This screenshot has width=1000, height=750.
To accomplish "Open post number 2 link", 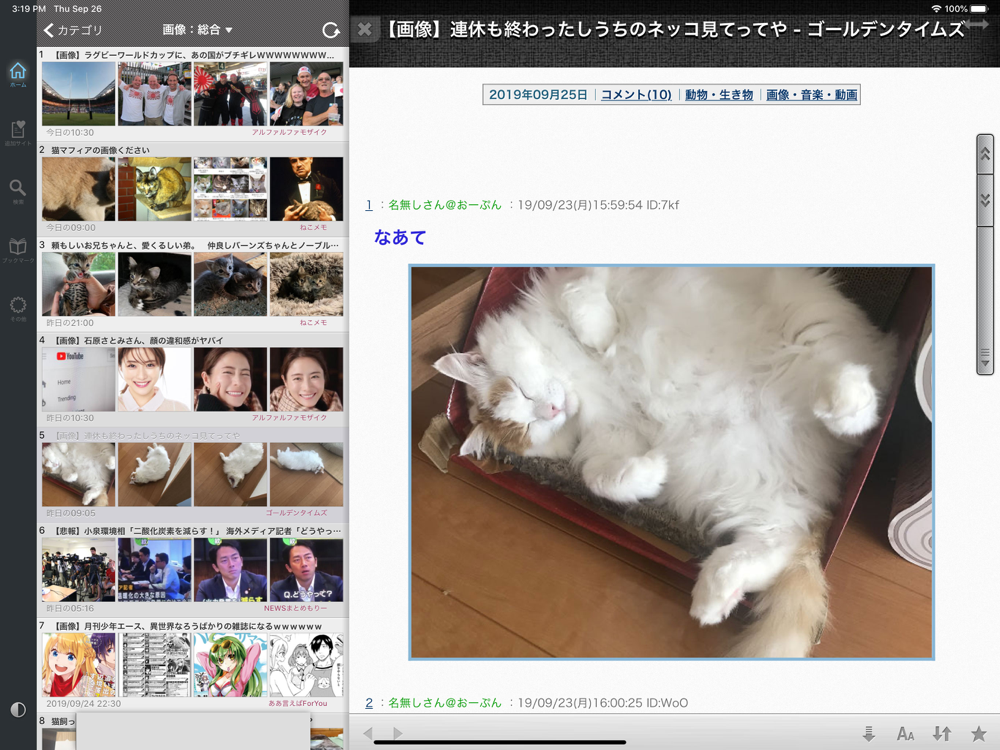I will (x=369, y=702).
